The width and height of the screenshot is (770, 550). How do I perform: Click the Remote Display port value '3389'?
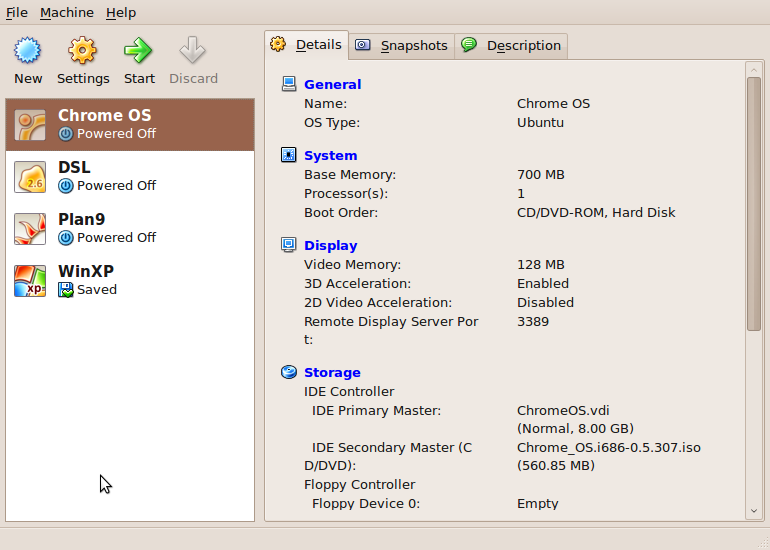tap(533, 322)
